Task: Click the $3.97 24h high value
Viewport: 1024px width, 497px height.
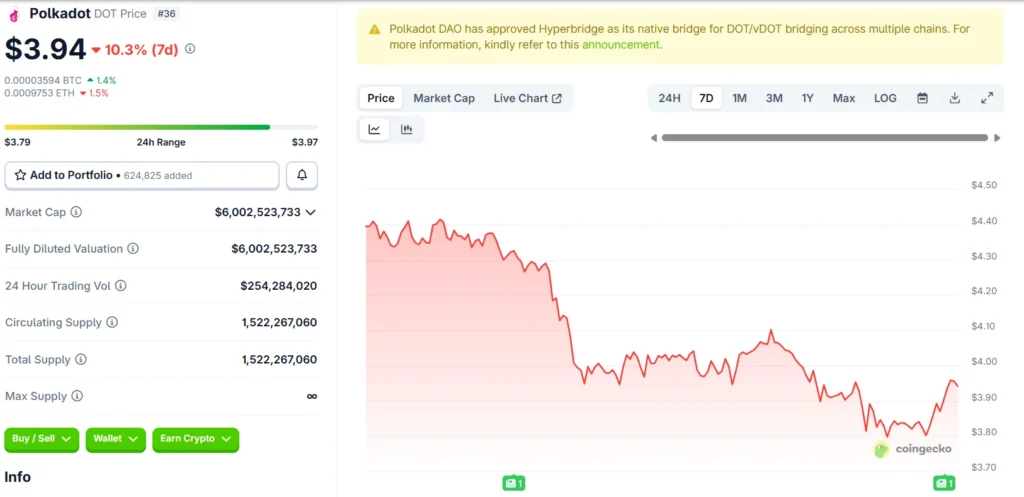Action: pyautogui.click(x=304, y=142)
